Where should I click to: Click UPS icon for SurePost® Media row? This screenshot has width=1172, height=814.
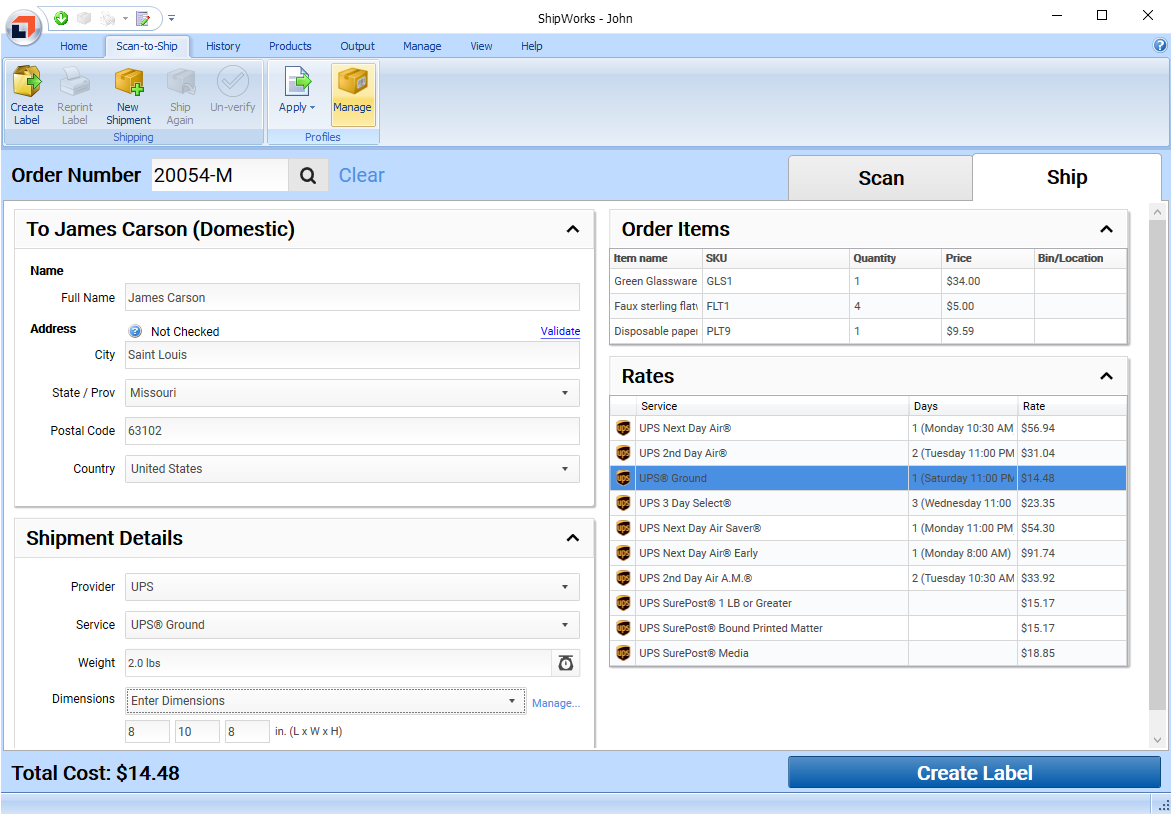click(623, 653)
